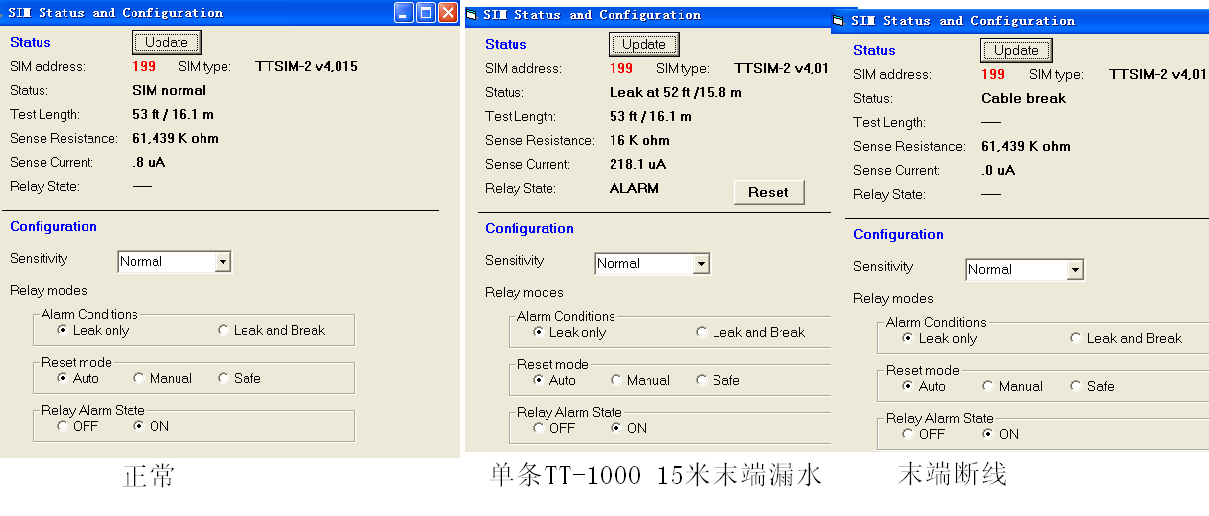Open the Sensitivity dropdown in the SIM normal window
Viewport: 1209px width, 516px height.
point(223,262)
